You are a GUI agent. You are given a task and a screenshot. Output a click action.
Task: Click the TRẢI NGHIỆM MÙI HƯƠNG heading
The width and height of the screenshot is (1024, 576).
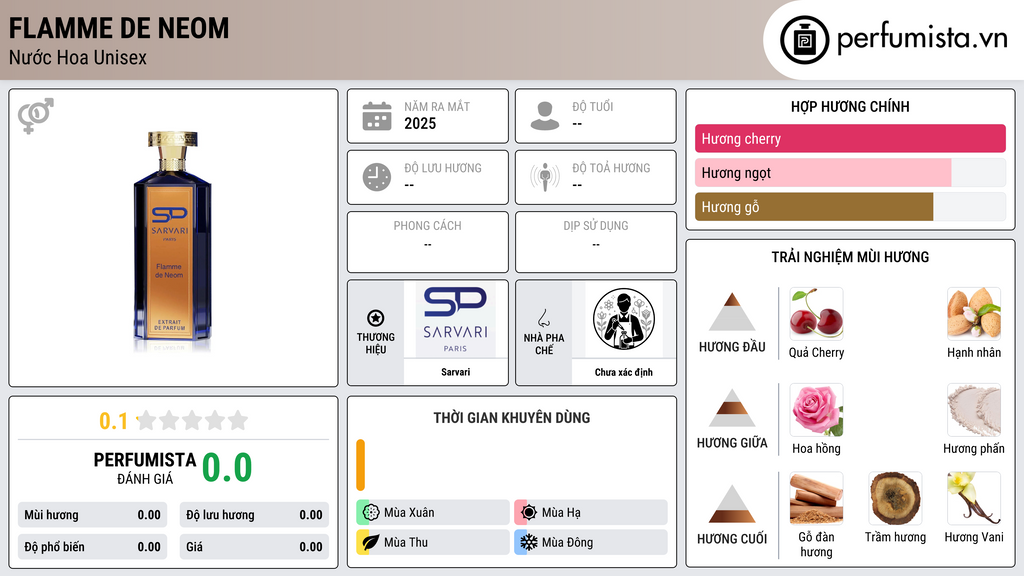pos(850,257)
